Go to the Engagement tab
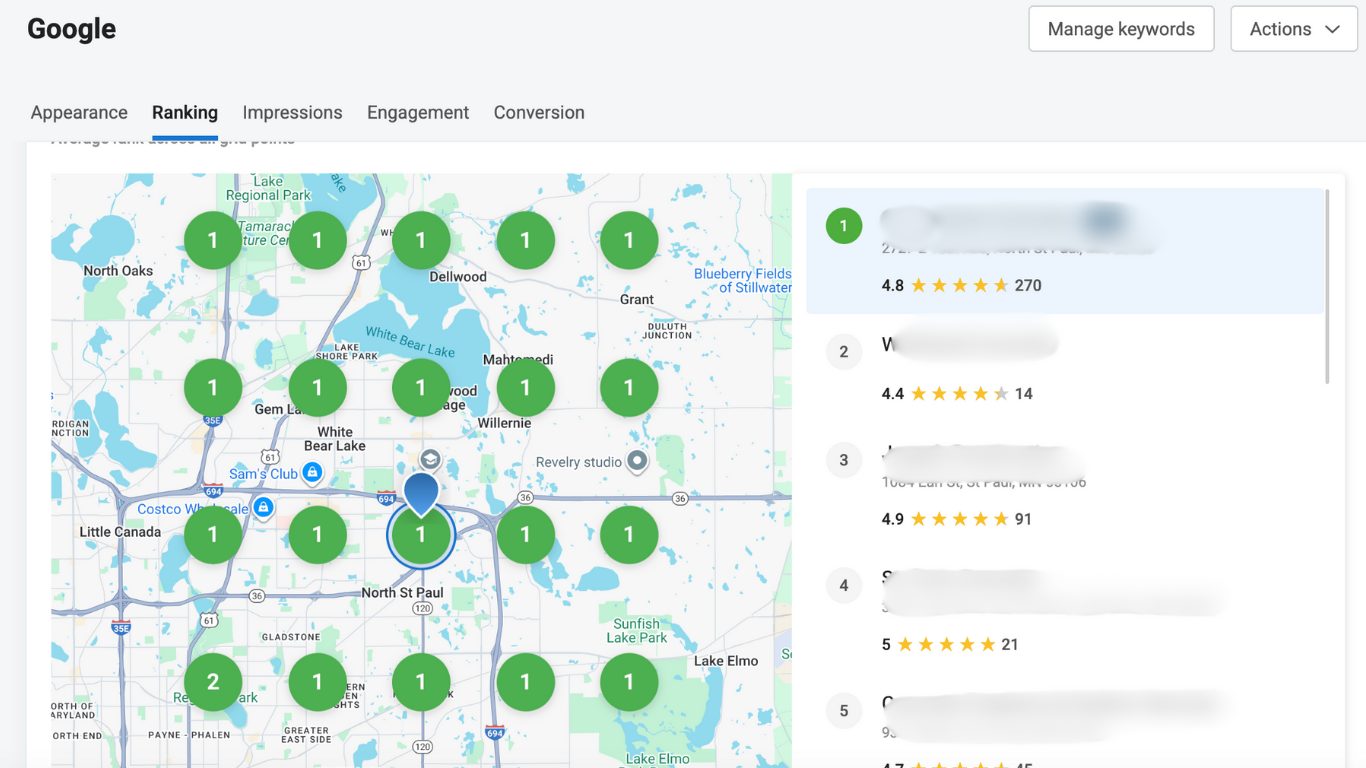The height and width of the screenshot is (768, 1366). point(418,113)
